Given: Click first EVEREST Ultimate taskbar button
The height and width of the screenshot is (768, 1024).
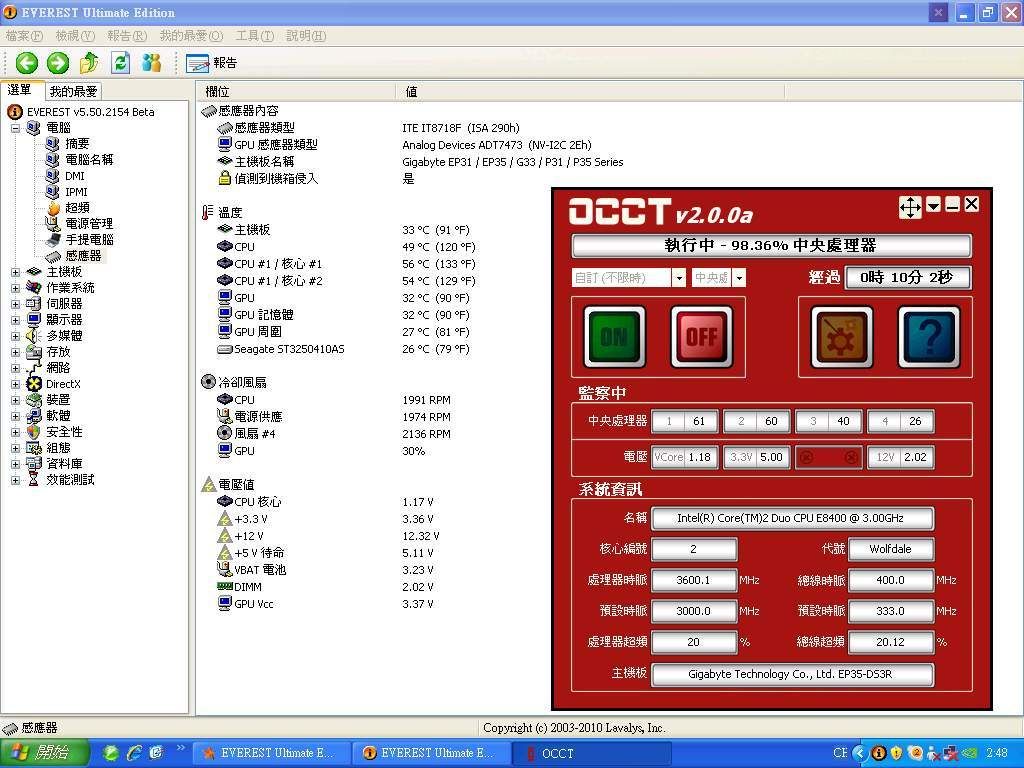Looking at the screenshot, I should click(x=272, y=754).
